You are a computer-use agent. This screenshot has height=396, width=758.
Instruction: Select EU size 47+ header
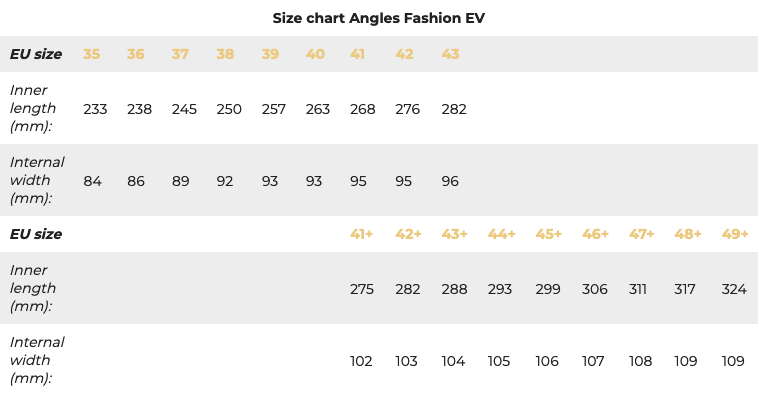[x=641, y=234]
